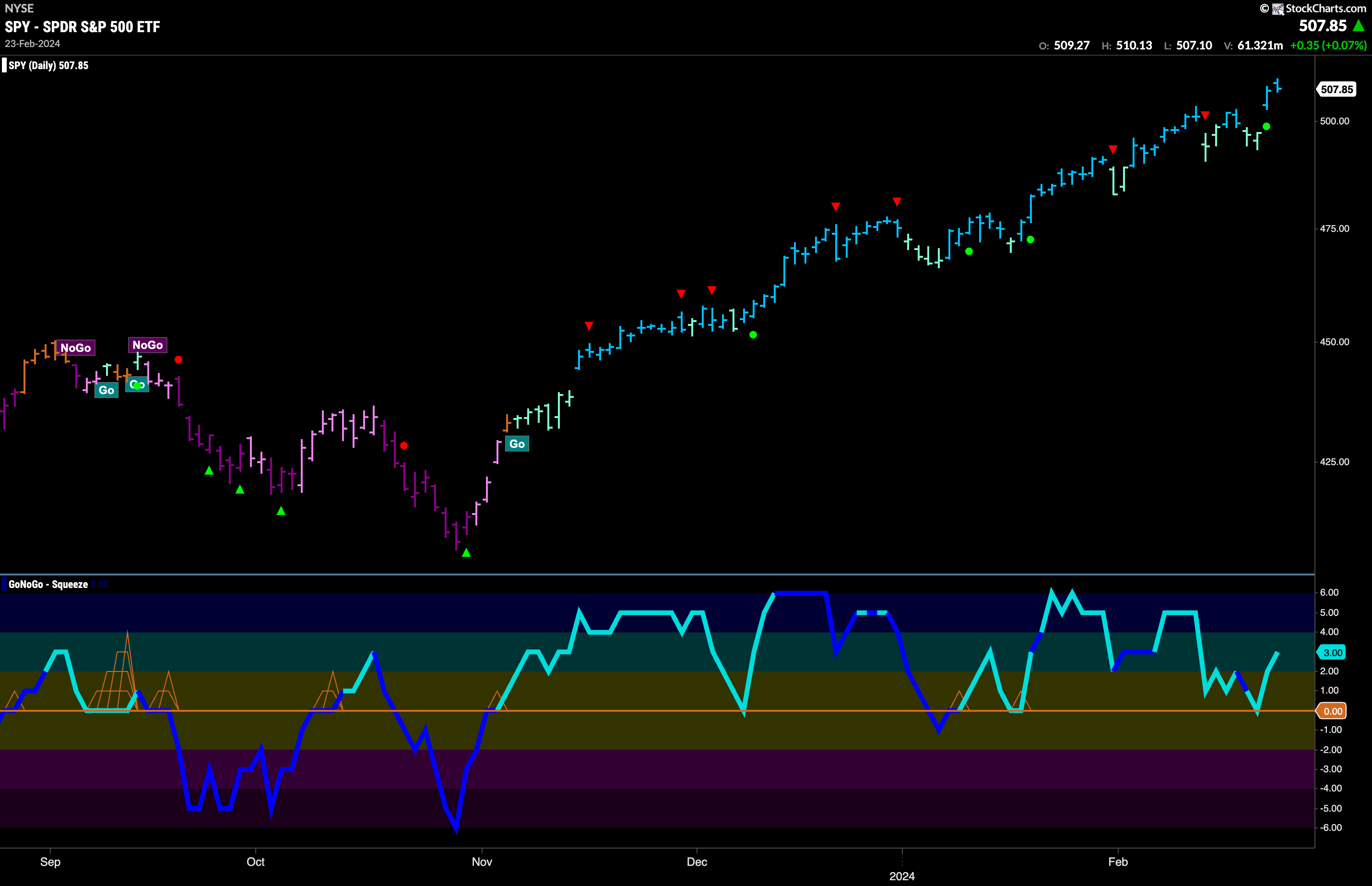Click the Oct label on the time axis

point(255,862)
